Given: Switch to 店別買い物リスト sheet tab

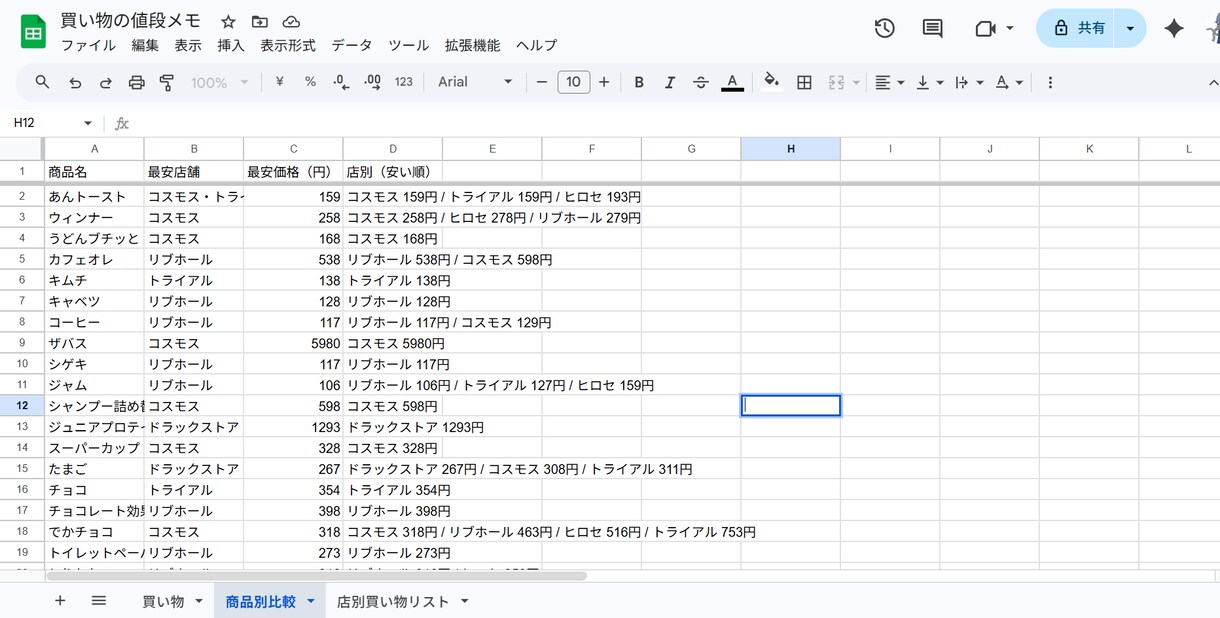Looking at the screenshot, I should 392,601.
